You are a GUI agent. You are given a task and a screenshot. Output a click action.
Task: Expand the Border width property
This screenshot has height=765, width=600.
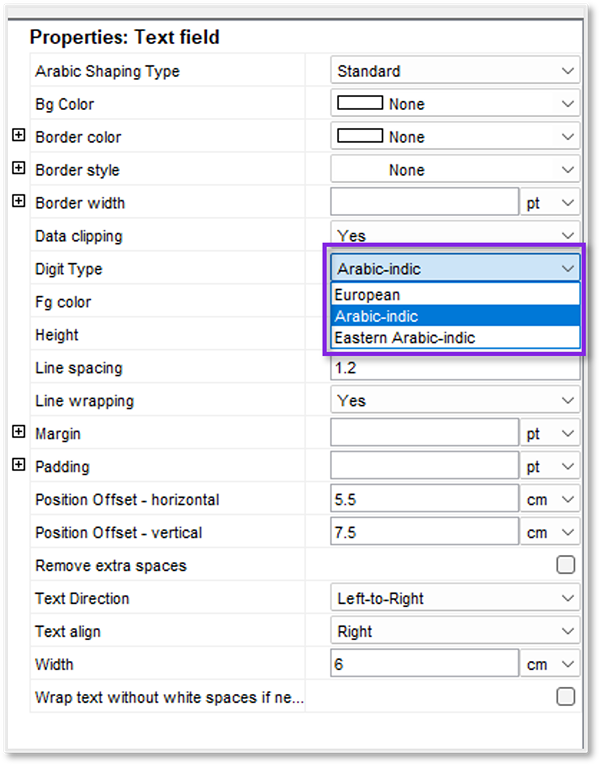click(x=19, y=201)
